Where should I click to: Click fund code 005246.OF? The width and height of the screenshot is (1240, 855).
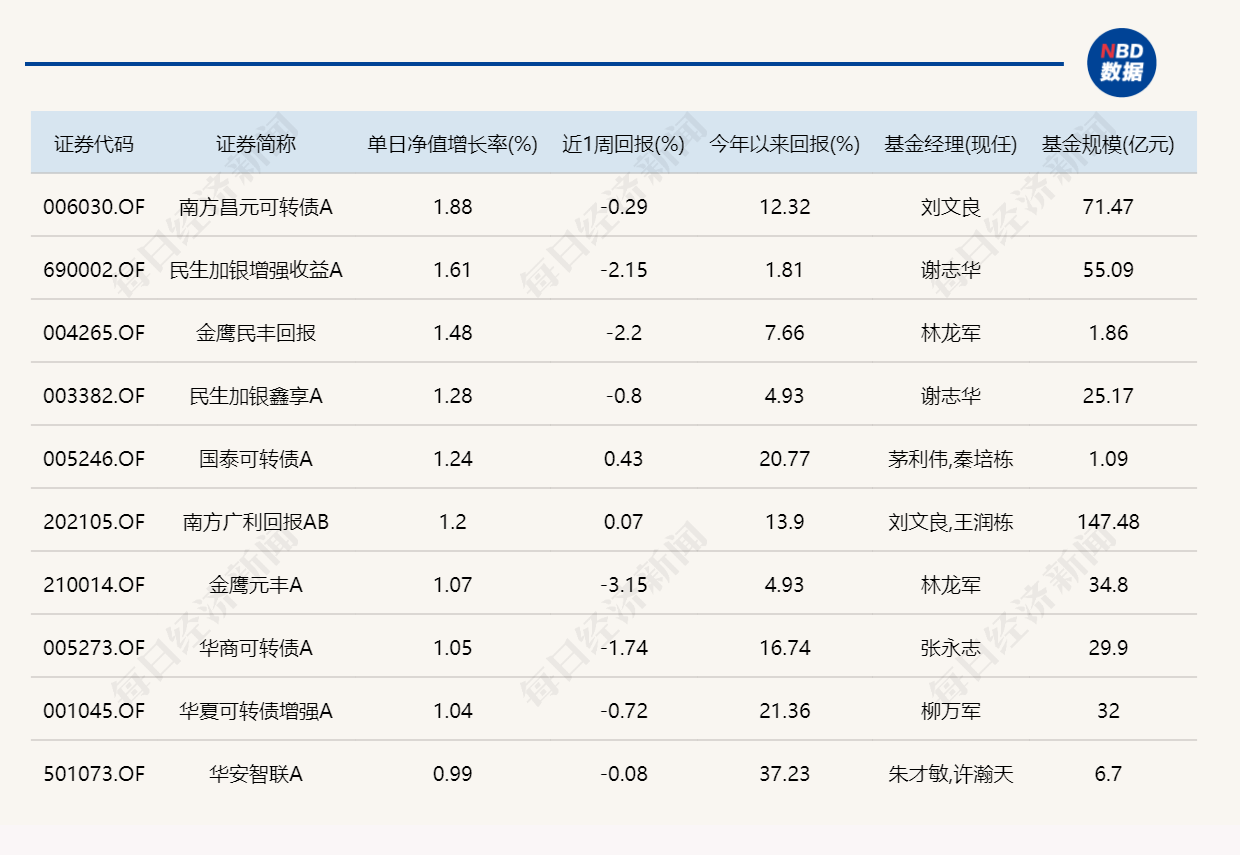[94, 459]
